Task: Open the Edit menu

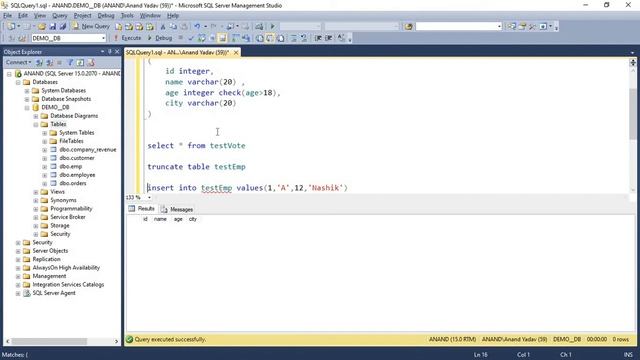Action: tap(23, 16)
